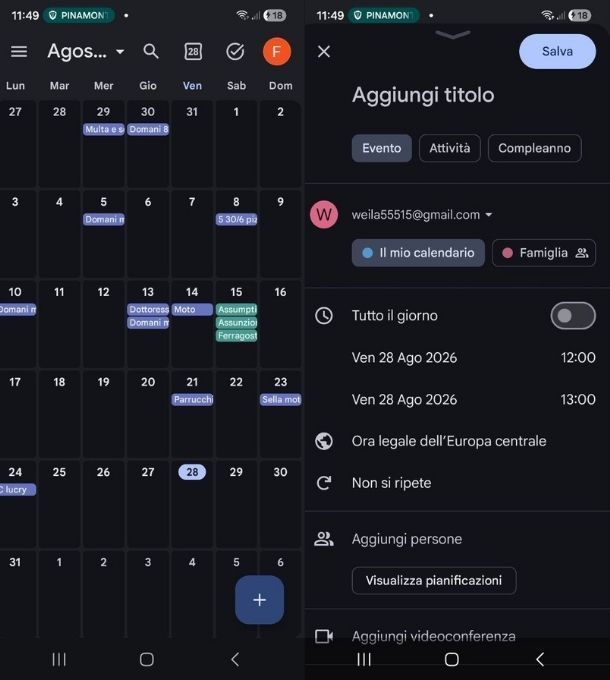Open the start date Ven 28 Ago 2026
Image resolution: width=610 pixels, height=680 pixels.
(404, 358)
